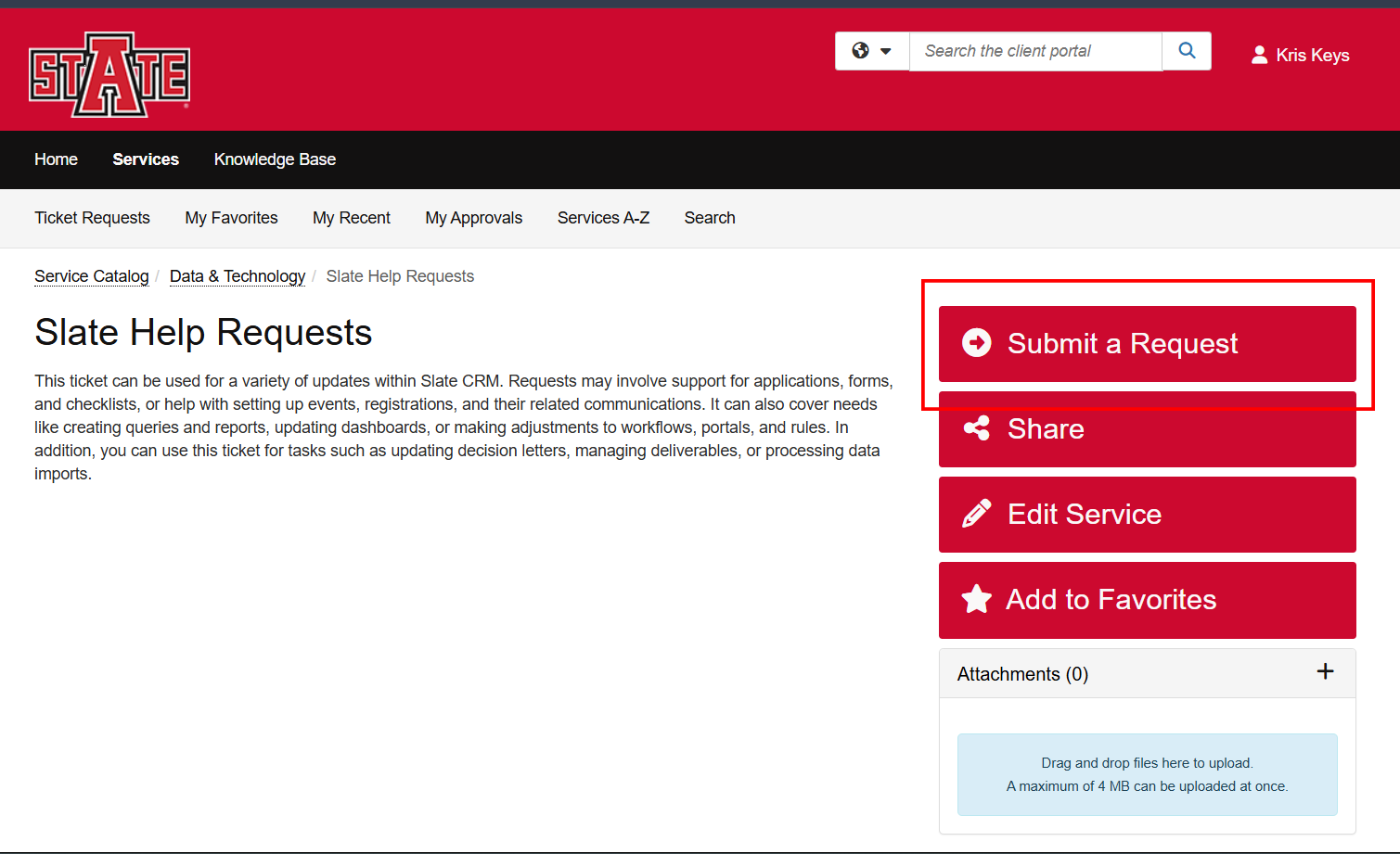Select the Services menu item
Screen dimensions: 1400x854
pyautogui.click(x=146, y=159)
